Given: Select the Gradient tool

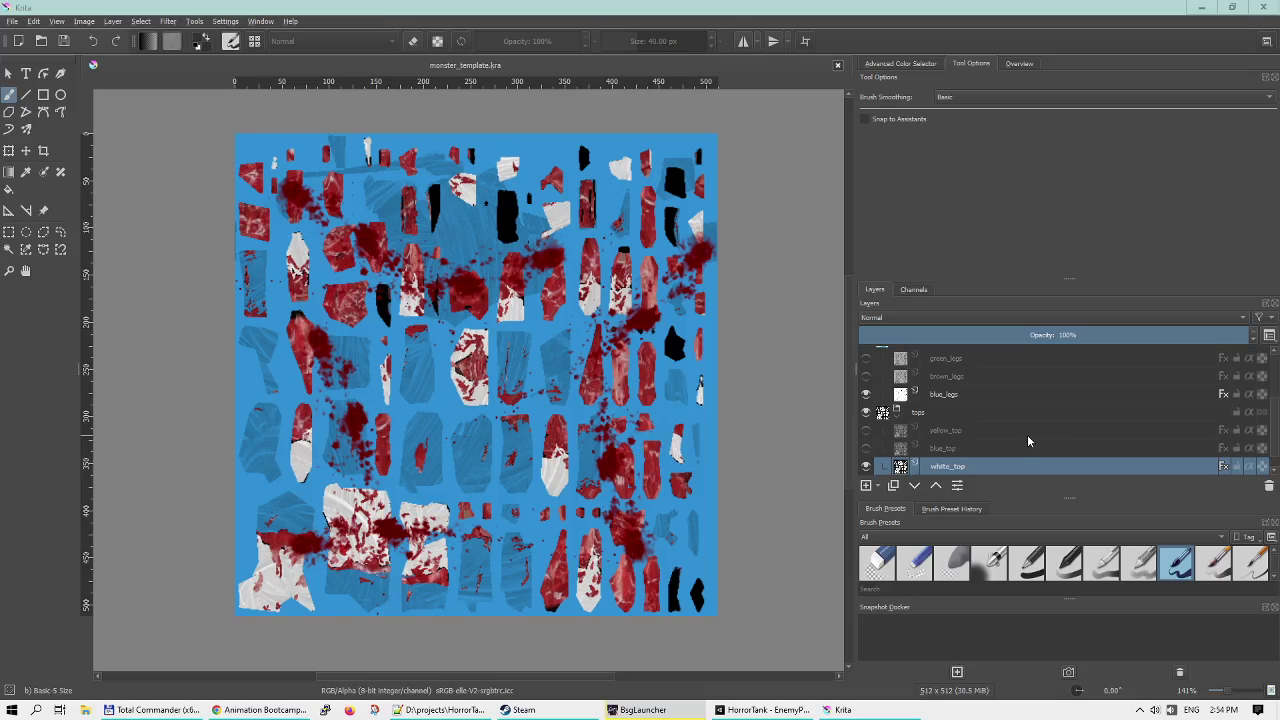Looking at the screenshot, I should click(x=9, y=172).
